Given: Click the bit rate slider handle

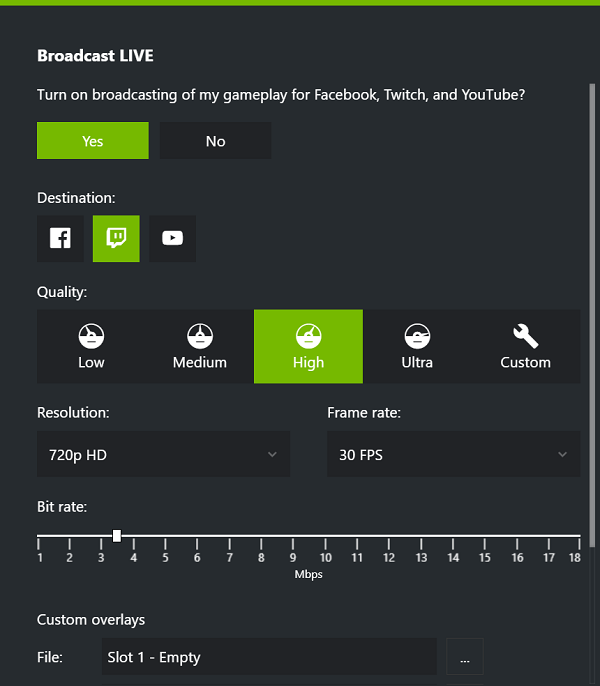Looking at the screenshot, I should point(117,536).
